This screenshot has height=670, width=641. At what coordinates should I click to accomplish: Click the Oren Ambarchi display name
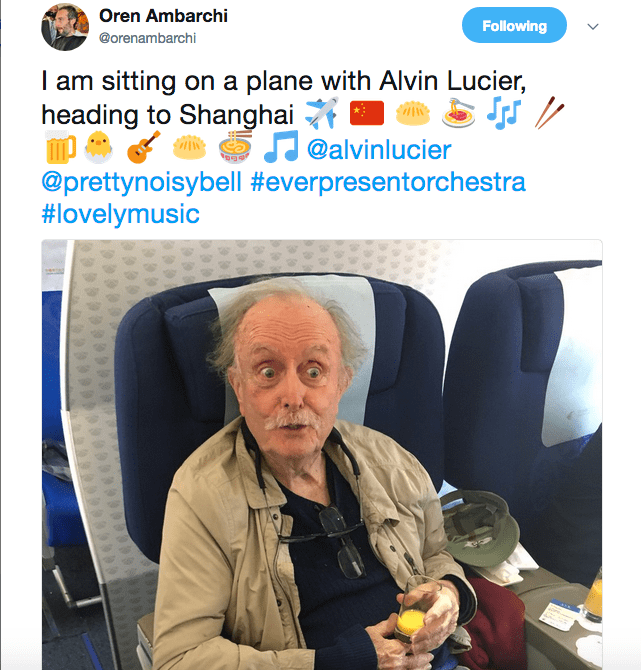163,16
